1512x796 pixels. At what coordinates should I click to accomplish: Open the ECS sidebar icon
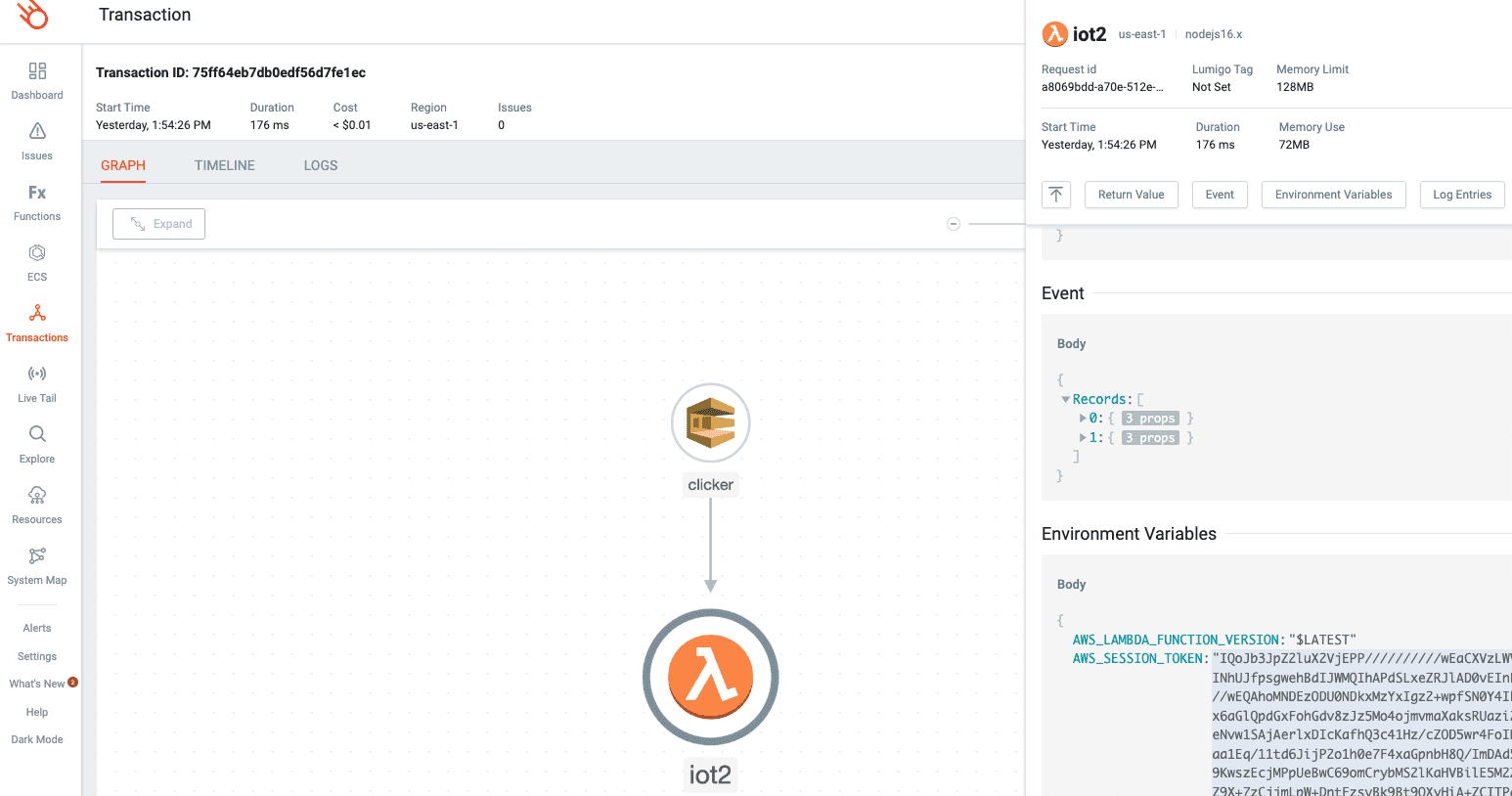[37, 253]
